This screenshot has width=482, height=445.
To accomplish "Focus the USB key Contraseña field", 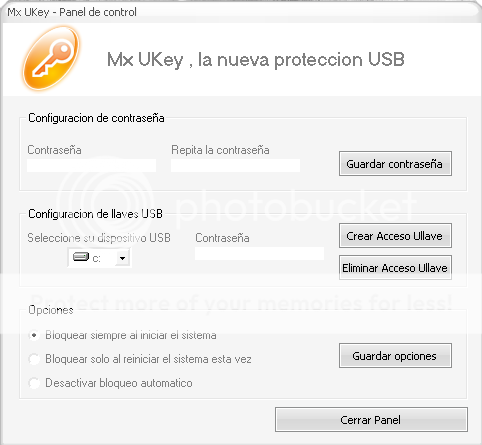I will point(259,253).
